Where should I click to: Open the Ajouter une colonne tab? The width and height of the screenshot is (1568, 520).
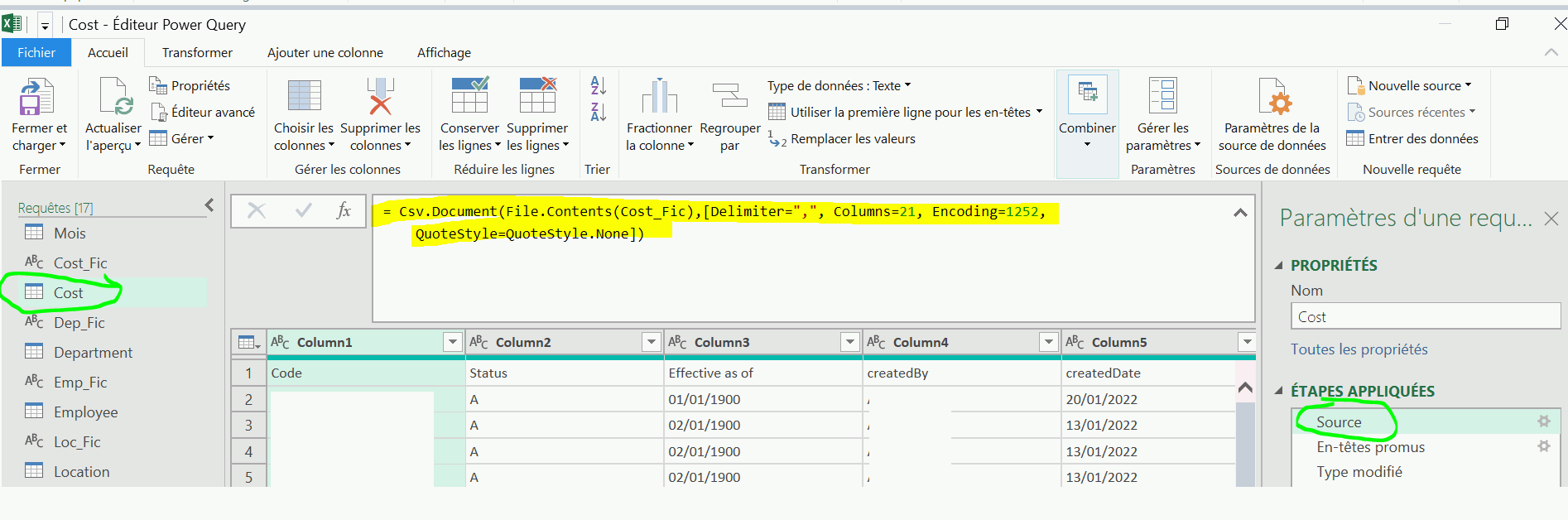[325, 52]
